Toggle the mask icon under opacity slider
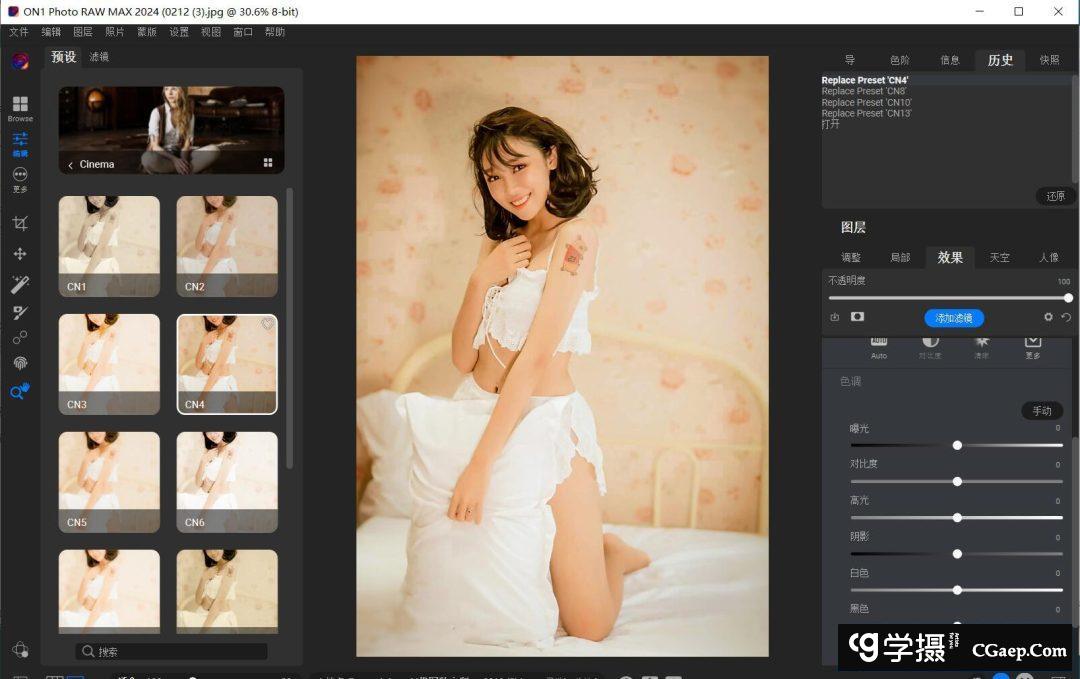Screen dimensions: 1080x679 point(857,317)
